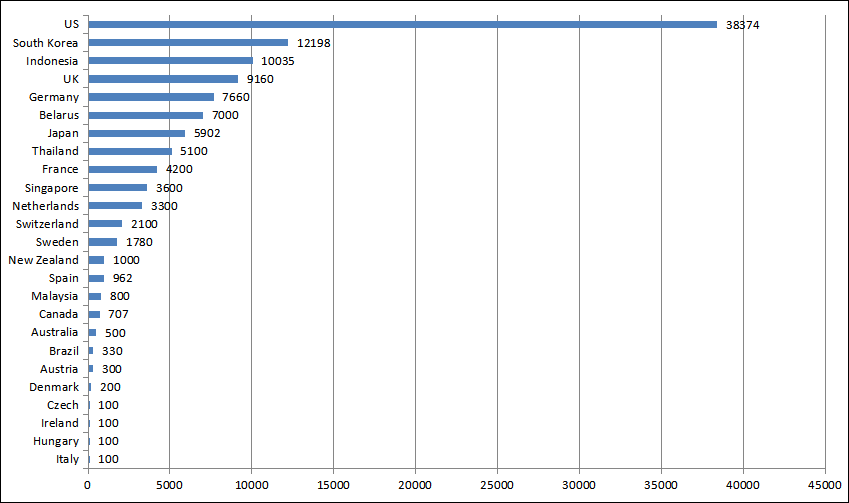
Task: Select the 38374 data label
Action: [743, 24]
